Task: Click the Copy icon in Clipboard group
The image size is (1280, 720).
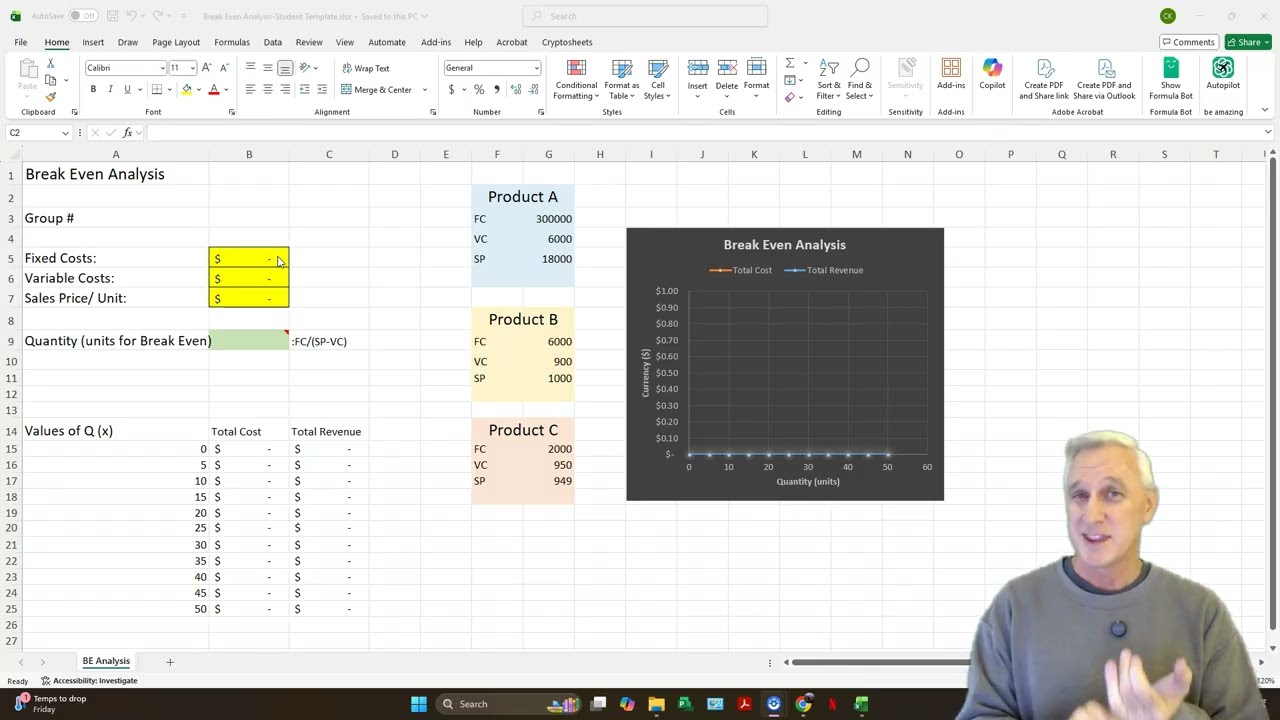Action: (x=51, y=81)
